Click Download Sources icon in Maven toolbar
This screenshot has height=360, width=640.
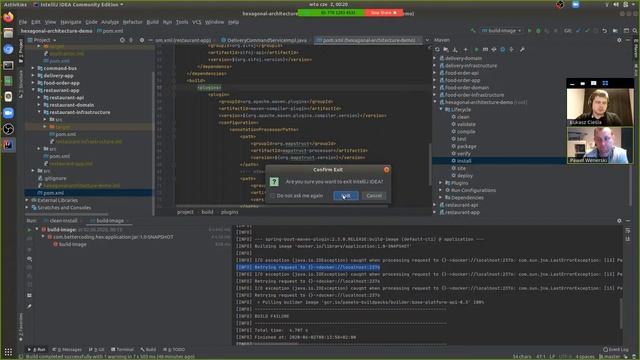(455, 49)
